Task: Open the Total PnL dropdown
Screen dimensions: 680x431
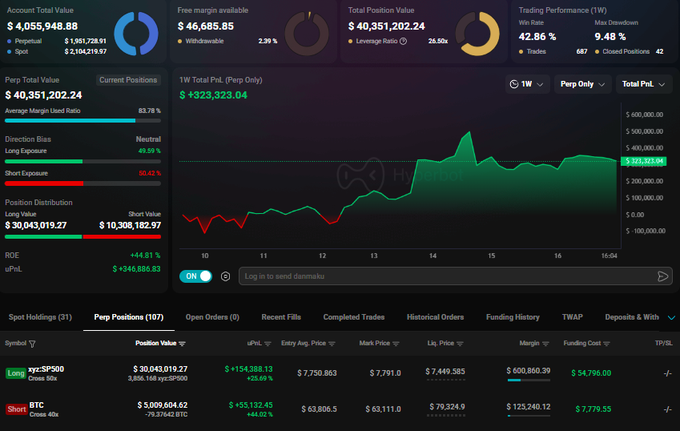Action: pos(644,84)
